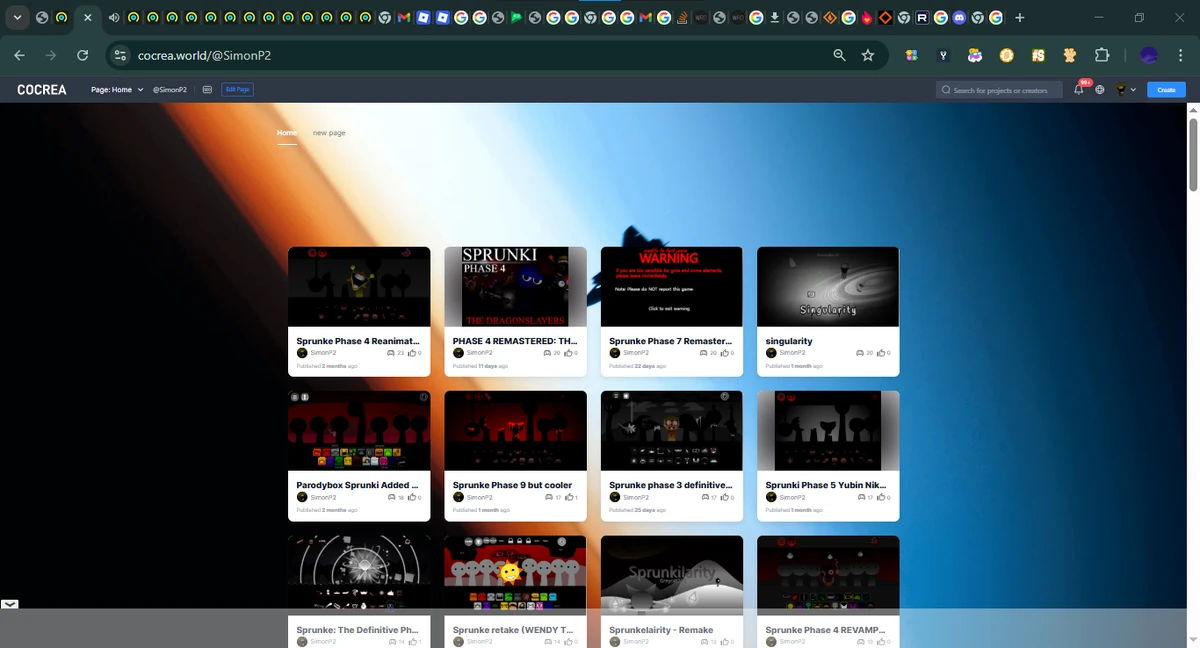The width and height of the screenshot is (1200, 648).
Task: Click SimonP2 avatar under Sprunke Phase 7 Remaster
Action: coord(614,352)
